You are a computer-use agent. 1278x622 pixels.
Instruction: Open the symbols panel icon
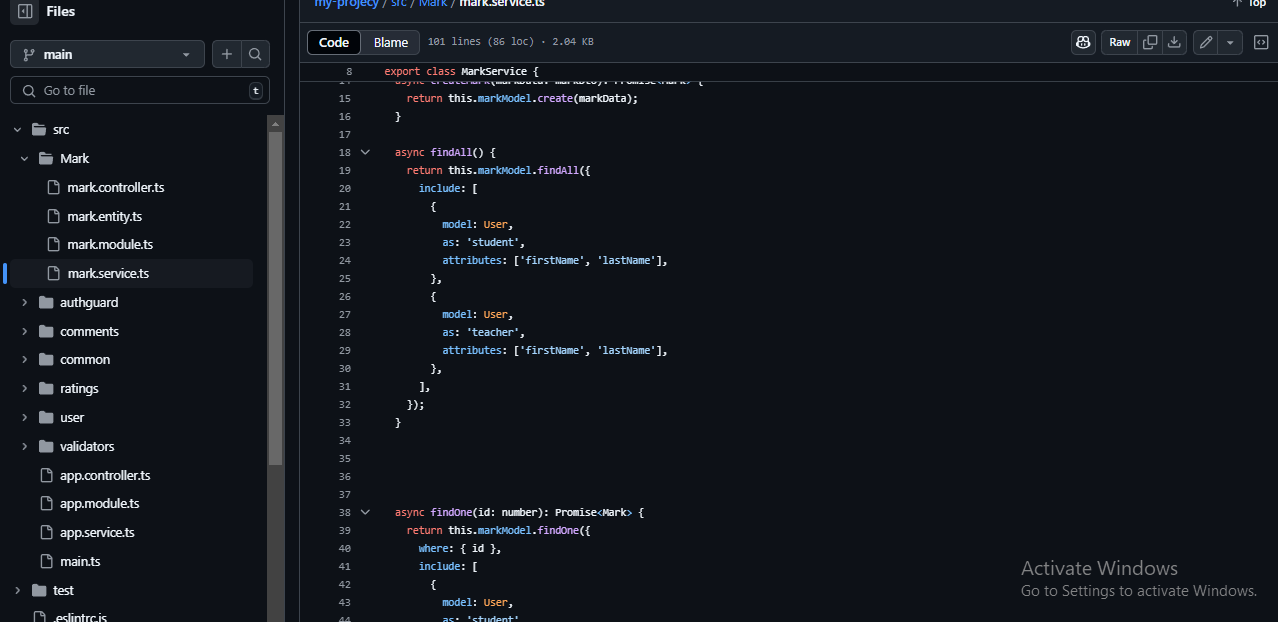pos(1262,42)
